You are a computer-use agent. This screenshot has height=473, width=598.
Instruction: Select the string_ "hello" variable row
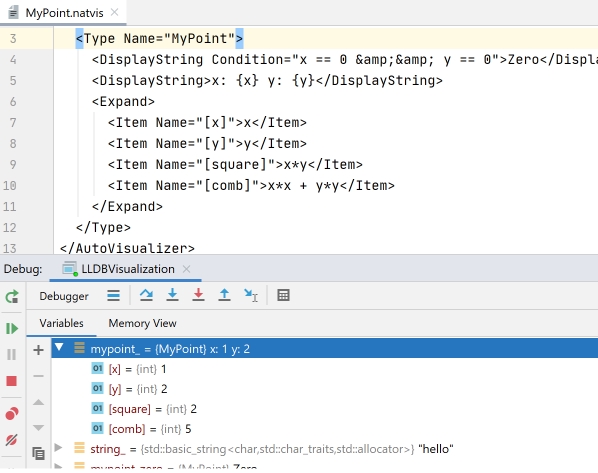coord(325,449)
